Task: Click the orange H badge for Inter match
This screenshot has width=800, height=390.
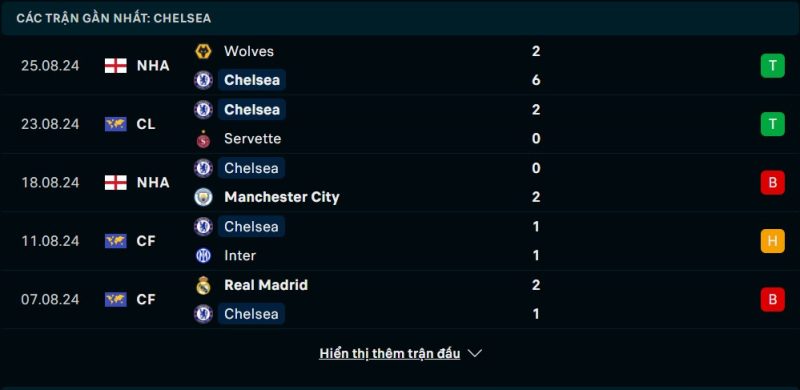Action: point(772,241)
